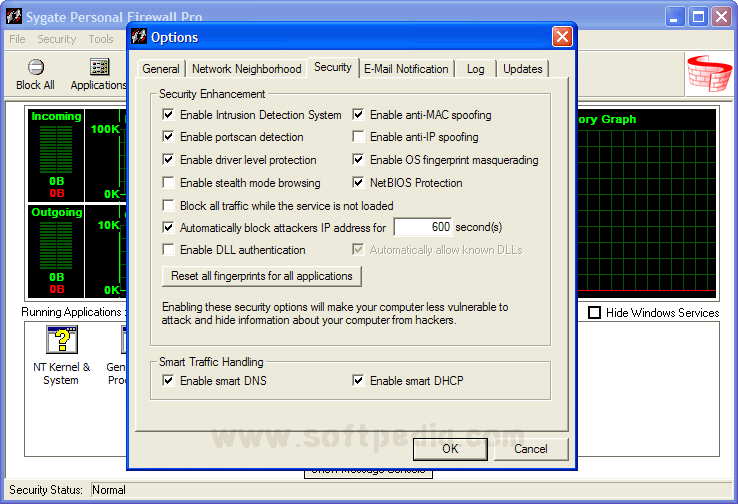This screenshot has height=504, width=738.
Task: Click the Sygate Personal Firewall Pro title icon
Action: pyautogui.click(x=14, y=16)
